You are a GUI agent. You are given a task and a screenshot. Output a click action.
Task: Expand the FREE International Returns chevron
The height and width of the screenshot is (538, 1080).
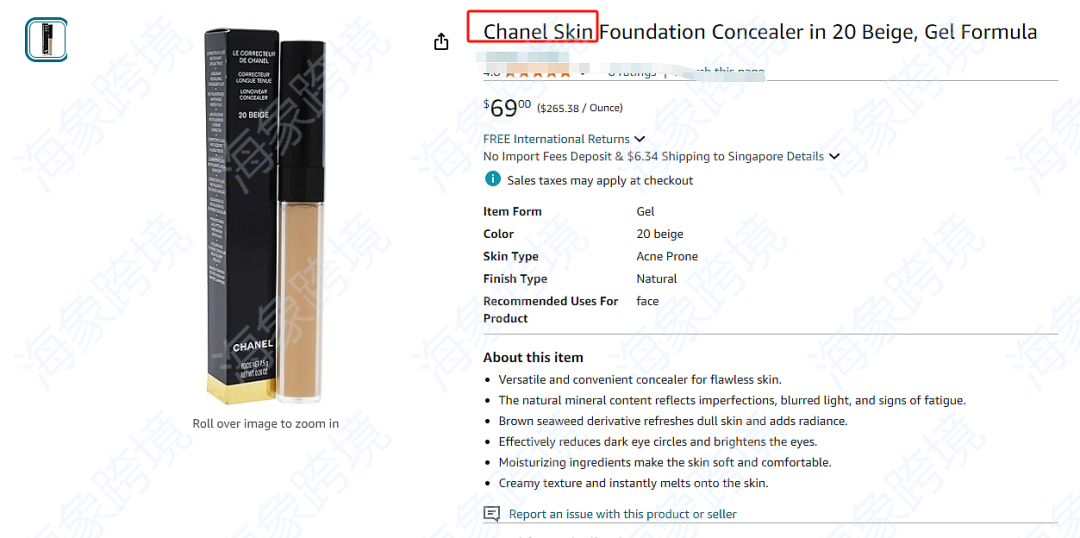coord(639,139)
